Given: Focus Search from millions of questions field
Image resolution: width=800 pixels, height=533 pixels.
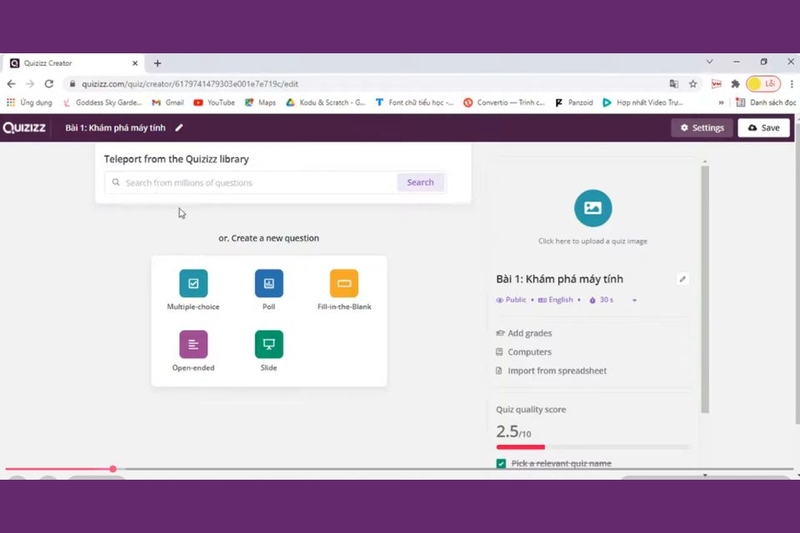Looking at the screenshot, I should (x=251, y=183).
